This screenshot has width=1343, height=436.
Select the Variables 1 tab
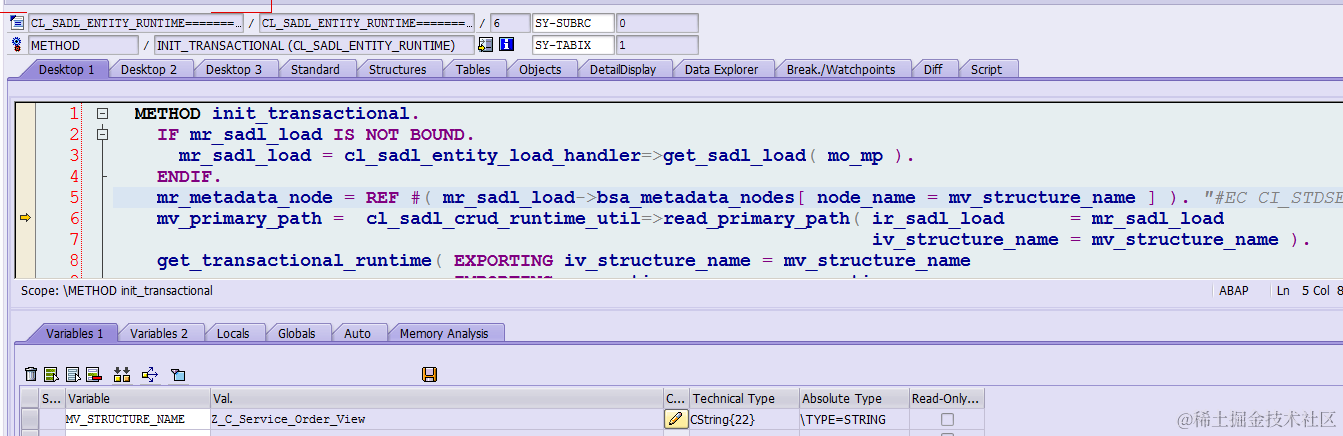tap(75, 333)
